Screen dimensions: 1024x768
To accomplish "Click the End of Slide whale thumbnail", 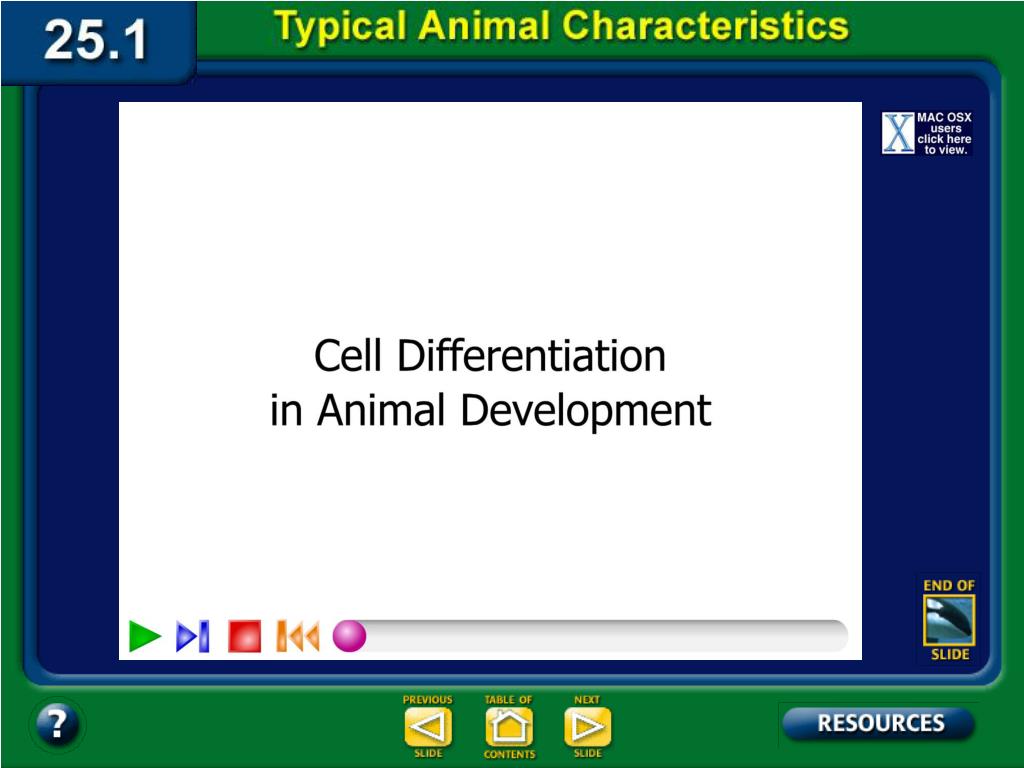I will (x=949, y=620).
